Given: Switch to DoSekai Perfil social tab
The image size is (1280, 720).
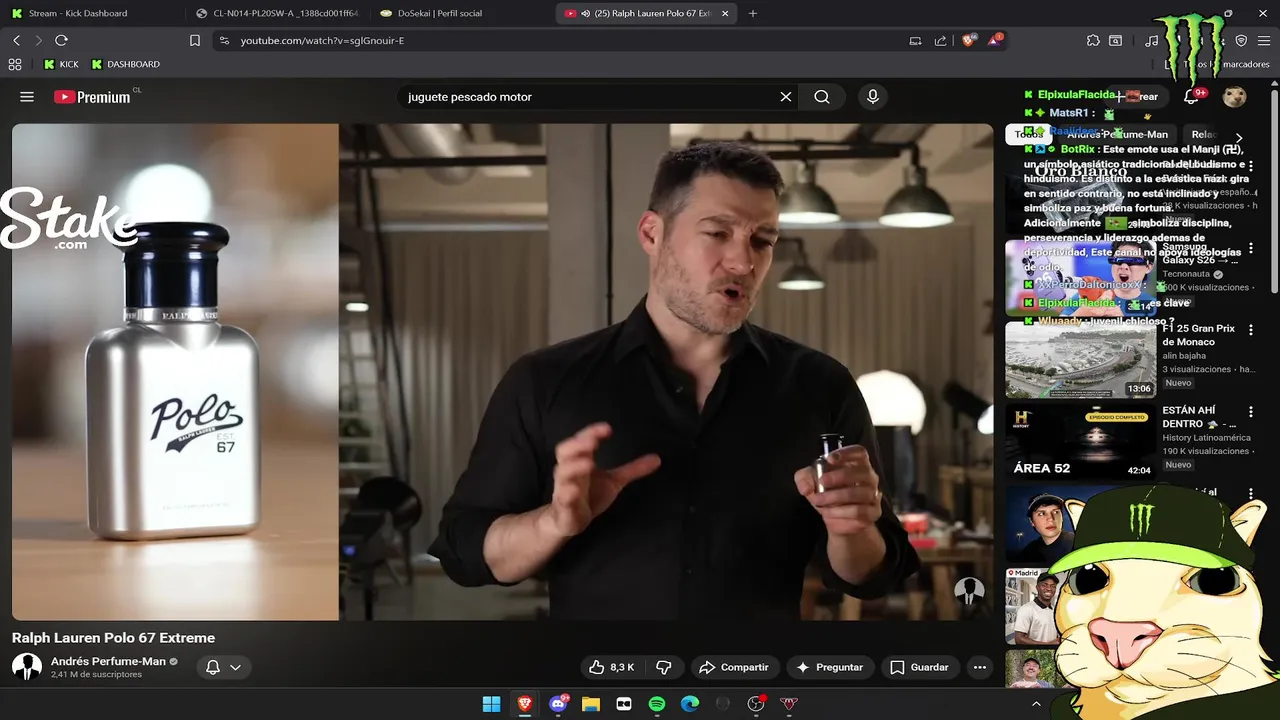Looking at the screenshot, I should pos(461,13).
